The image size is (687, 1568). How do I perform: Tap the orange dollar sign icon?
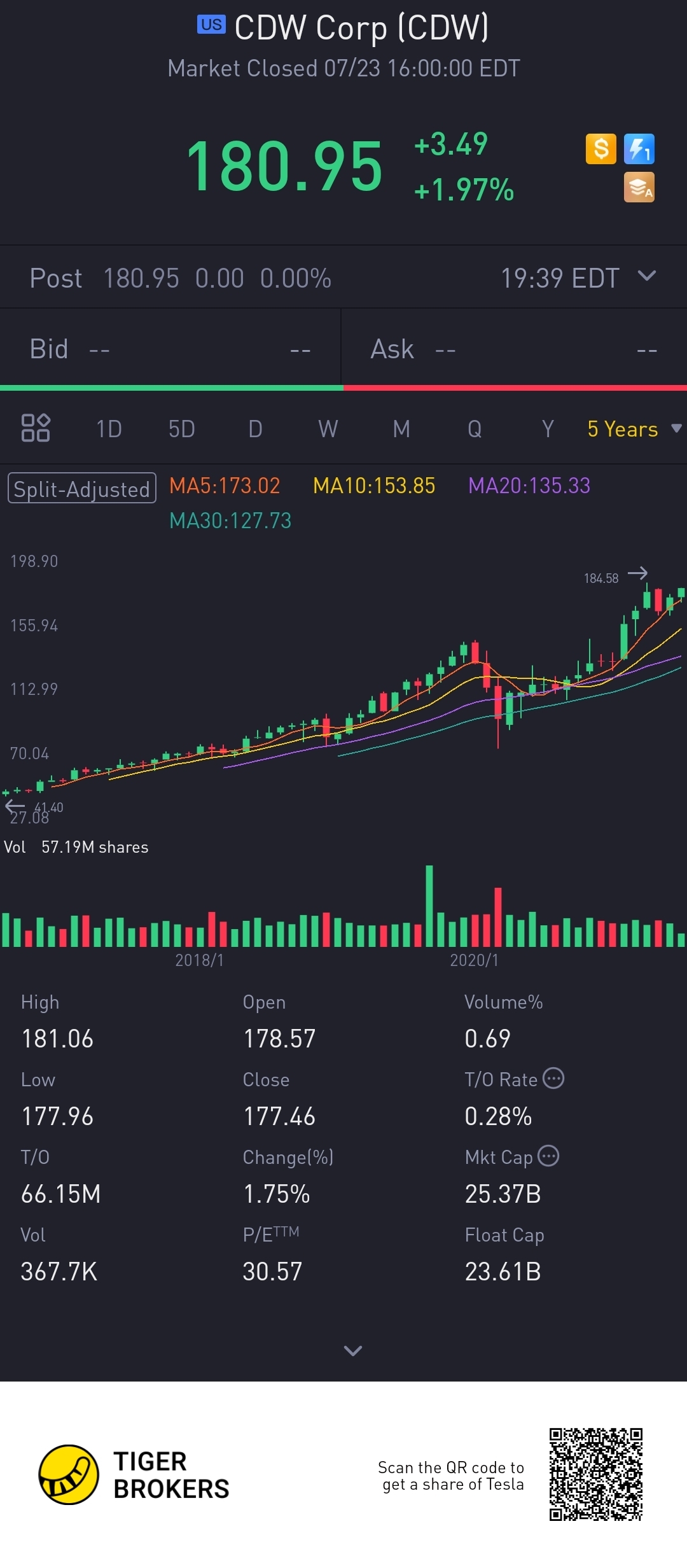600,150
